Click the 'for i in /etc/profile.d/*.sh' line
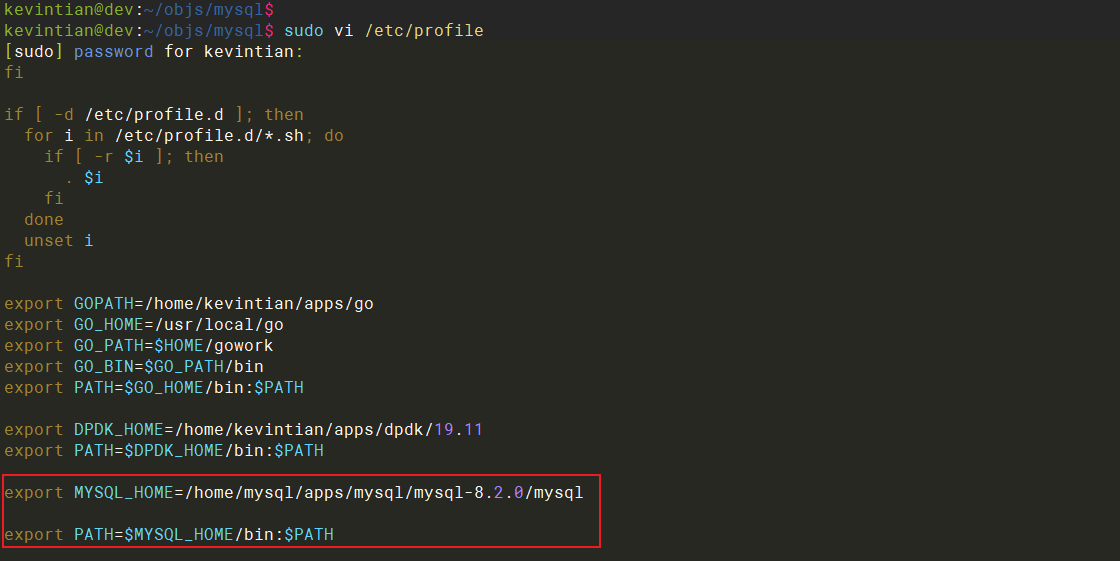The image size is (1120, 561). point(184,136)
